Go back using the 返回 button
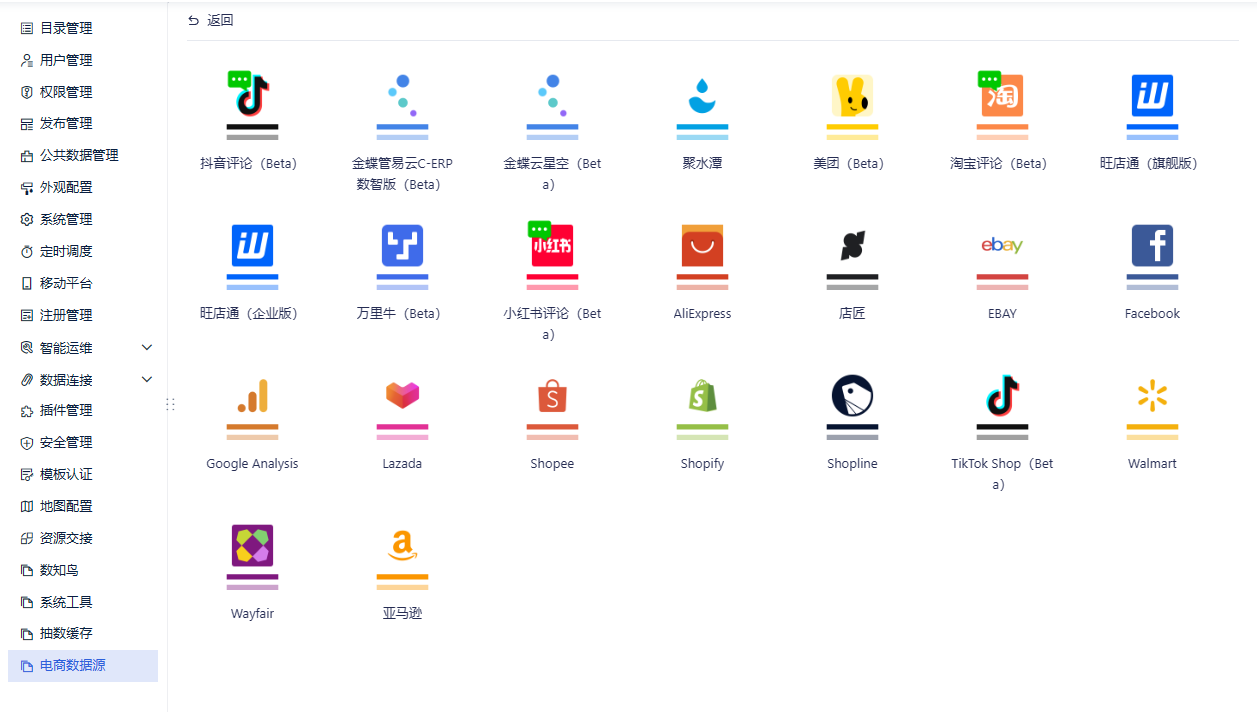This screenshot has height=712, width=1257. (211, 20)
